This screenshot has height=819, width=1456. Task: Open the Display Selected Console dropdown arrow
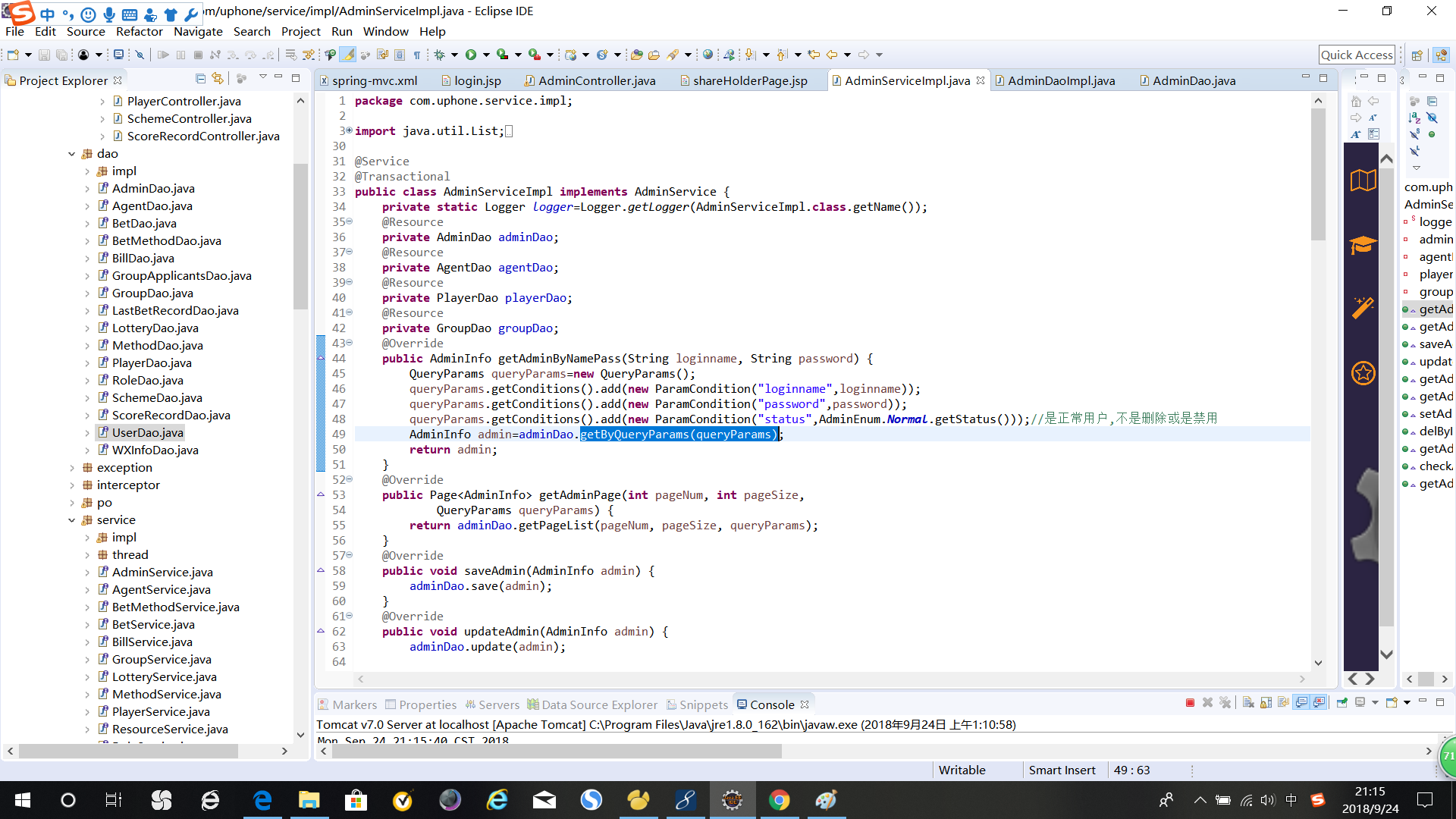[x=1375, y=703]
